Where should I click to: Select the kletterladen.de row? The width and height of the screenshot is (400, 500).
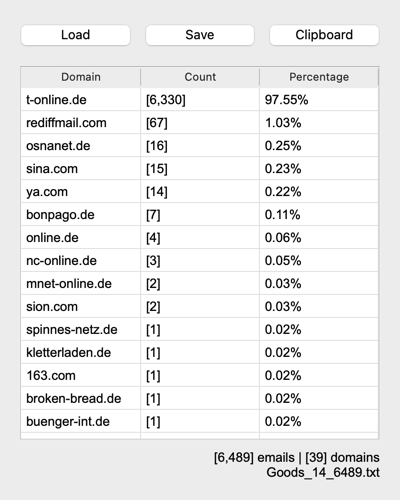200,353
